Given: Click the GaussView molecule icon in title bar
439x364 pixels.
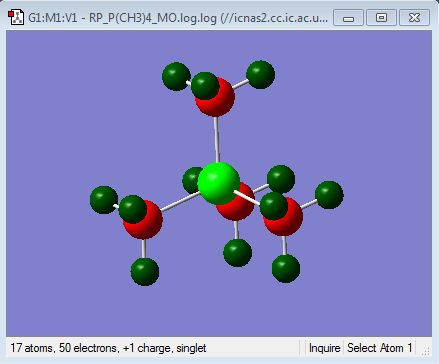Looking at the screenshot, I should (x=16, y=17).
